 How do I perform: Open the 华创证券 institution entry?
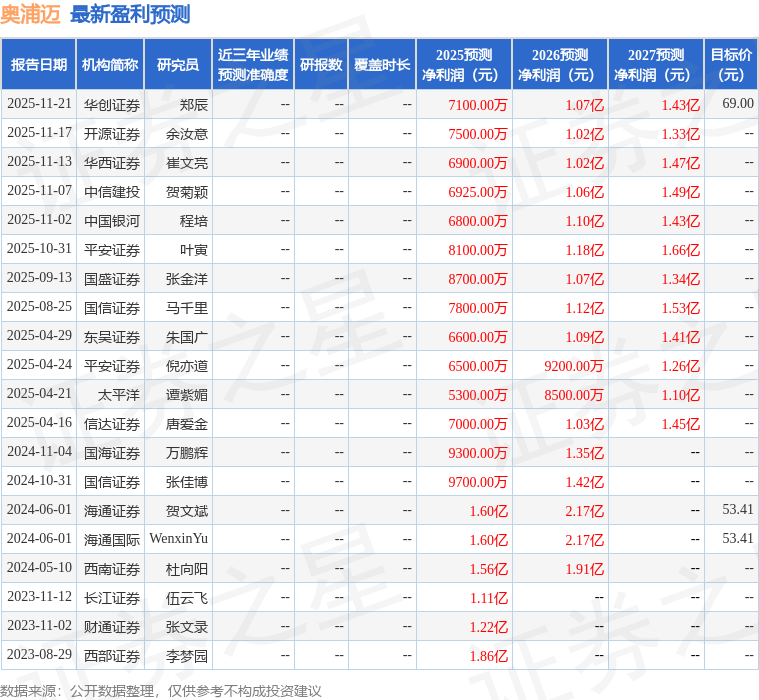click(111, 104)
